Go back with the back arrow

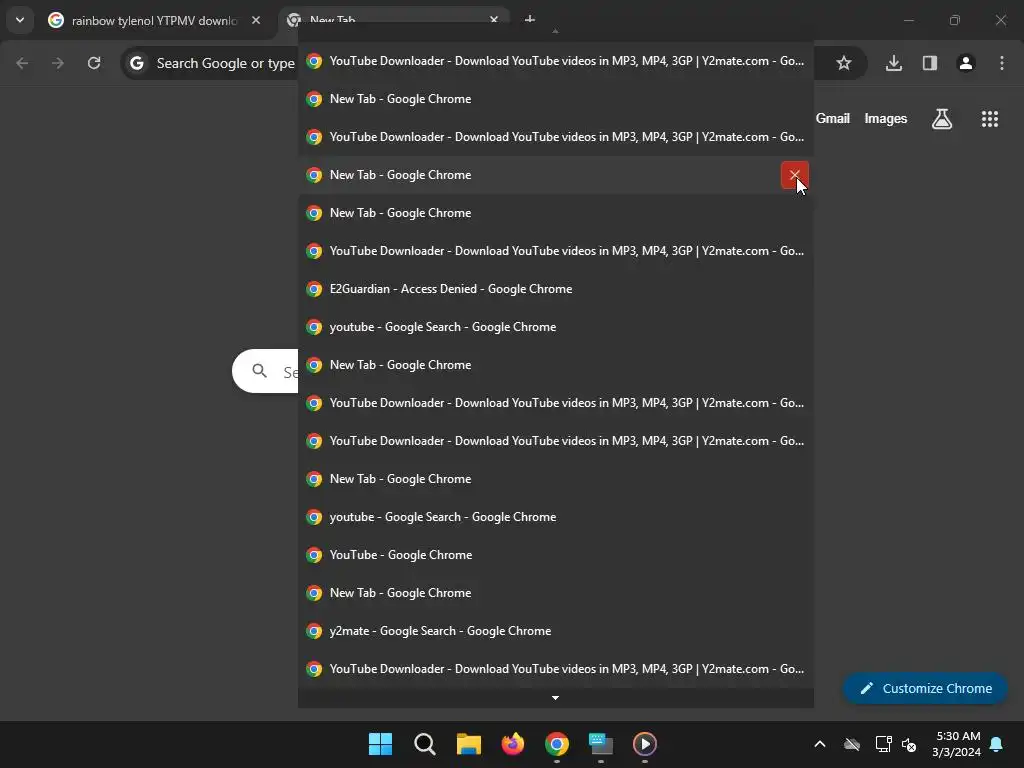click(x=22, y=63)
